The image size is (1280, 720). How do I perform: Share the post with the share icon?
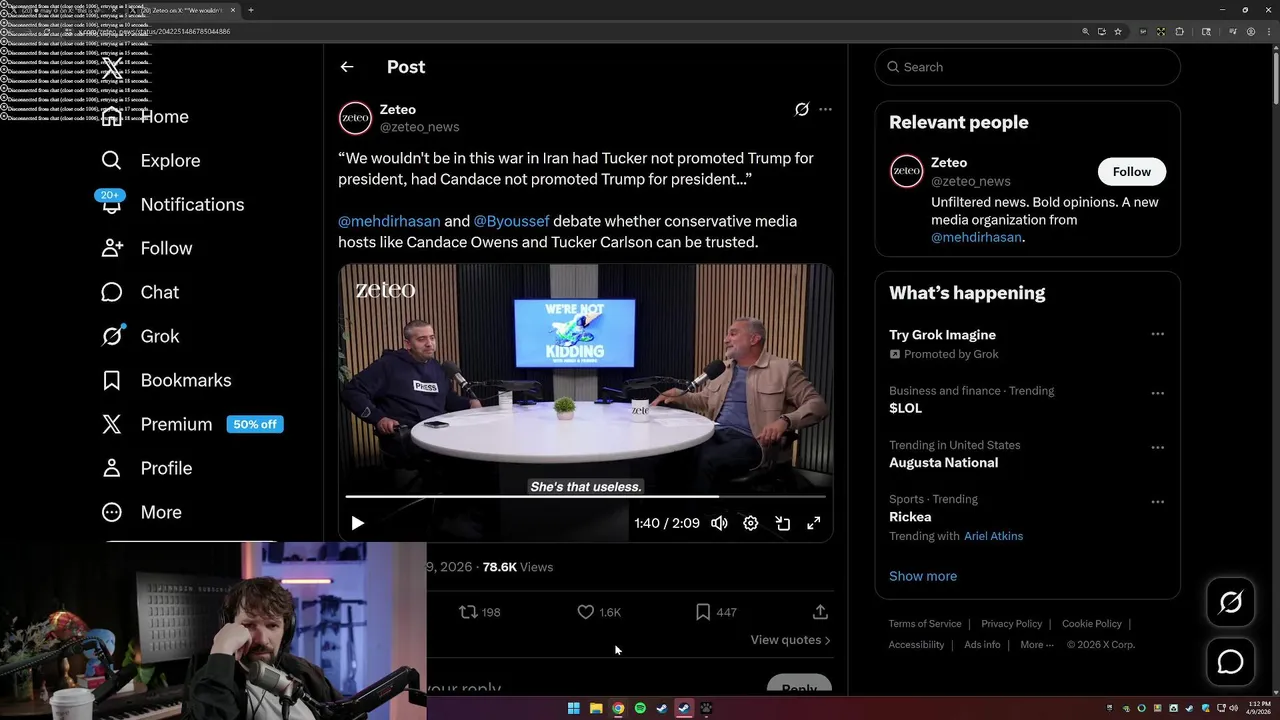pos(820,612)
